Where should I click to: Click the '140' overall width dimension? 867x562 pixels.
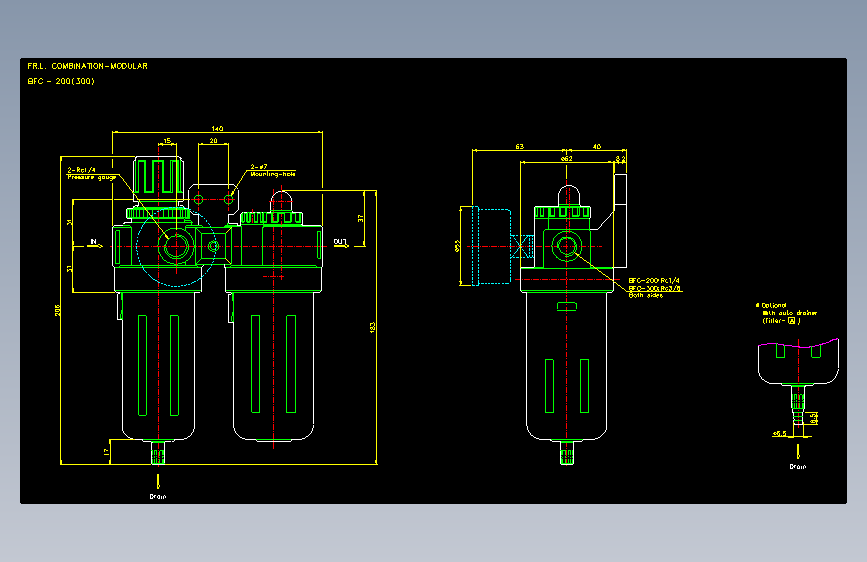(217, 128)
